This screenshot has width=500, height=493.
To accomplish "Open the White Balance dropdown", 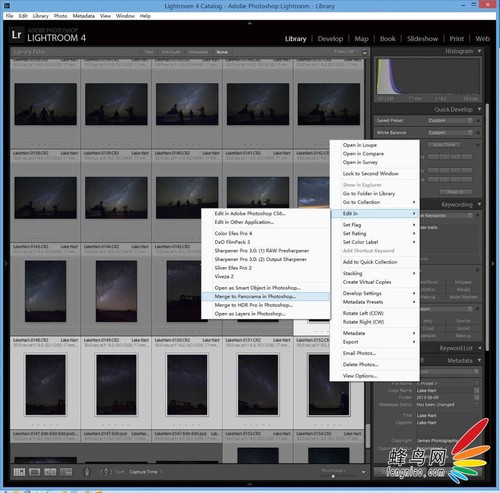I will (x=450, y=132).
